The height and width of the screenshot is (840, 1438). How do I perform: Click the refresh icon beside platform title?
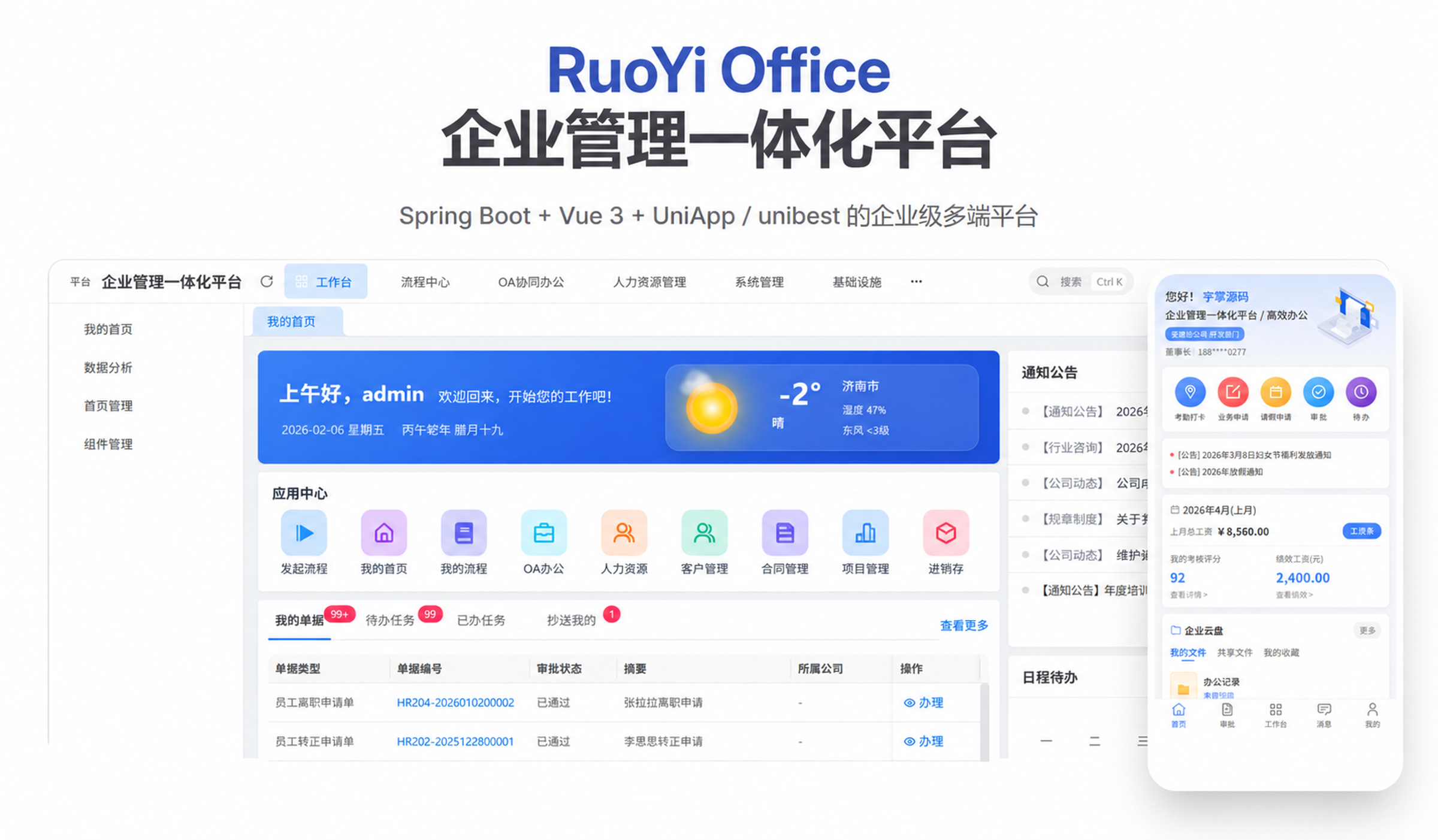pos(267,282)
